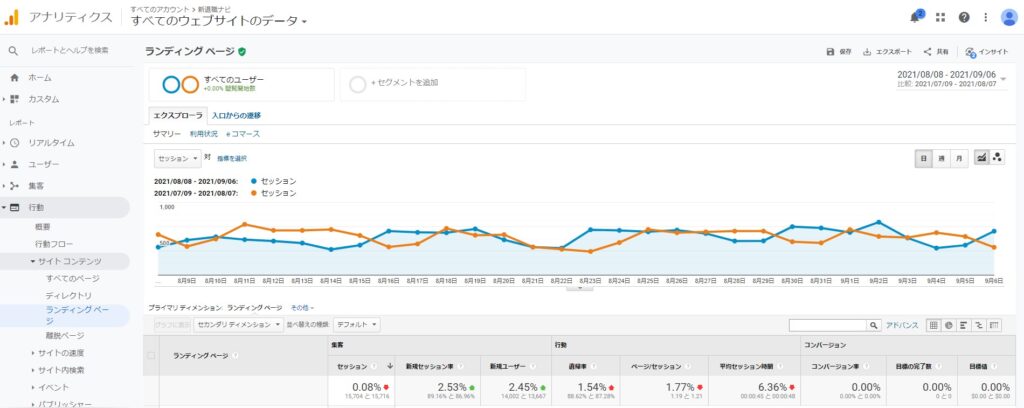This screenshot has height=408, width=1024.
Task: Select the motion chart icon
Action: [x=997, y=157]
